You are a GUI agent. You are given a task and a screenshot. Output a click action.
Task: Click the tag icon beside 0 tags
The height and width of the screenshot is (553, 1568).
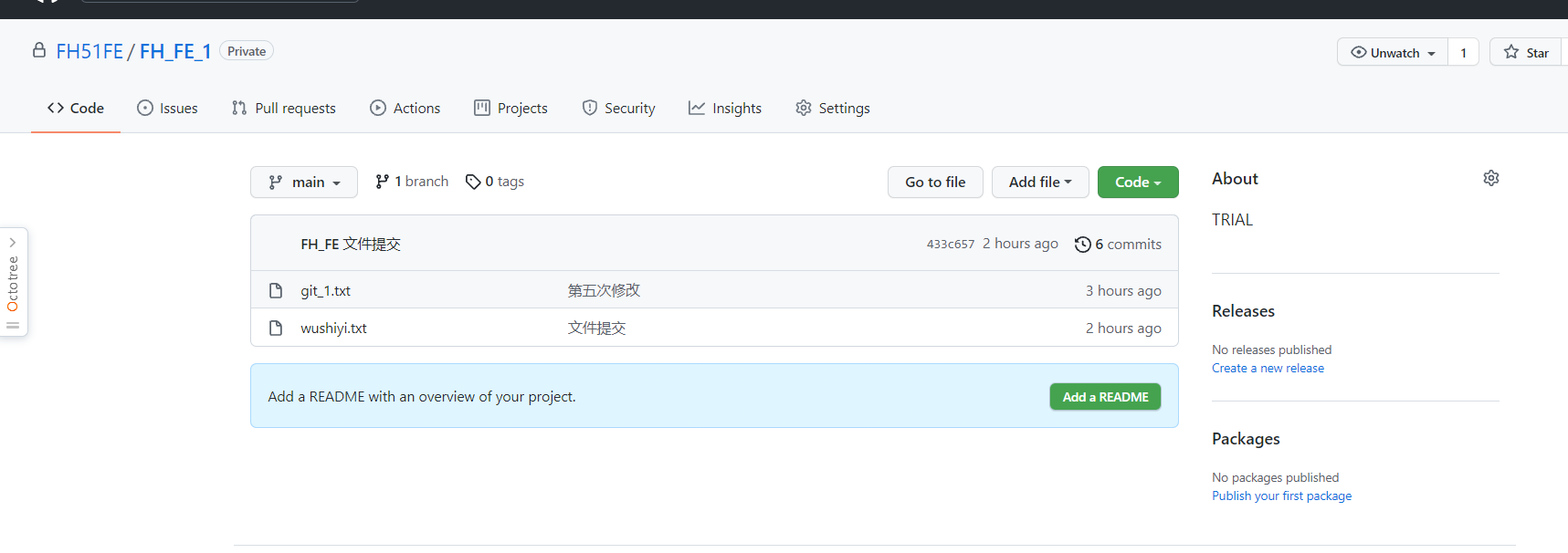coord(473,182)
